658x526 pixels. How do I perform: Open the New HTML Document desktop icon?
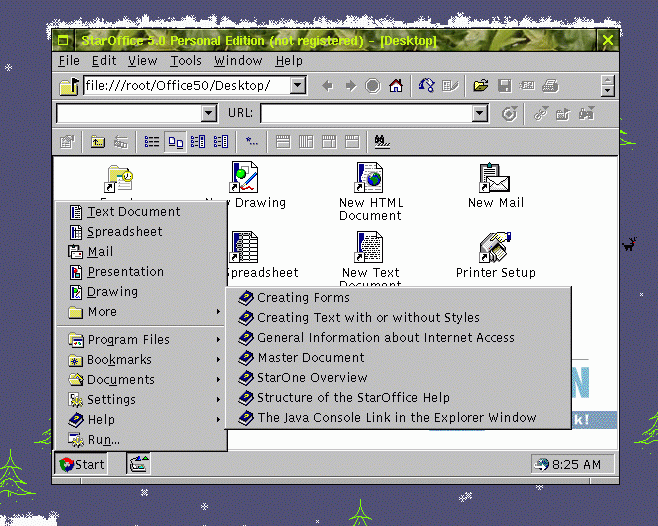click(x=369, y=178)
